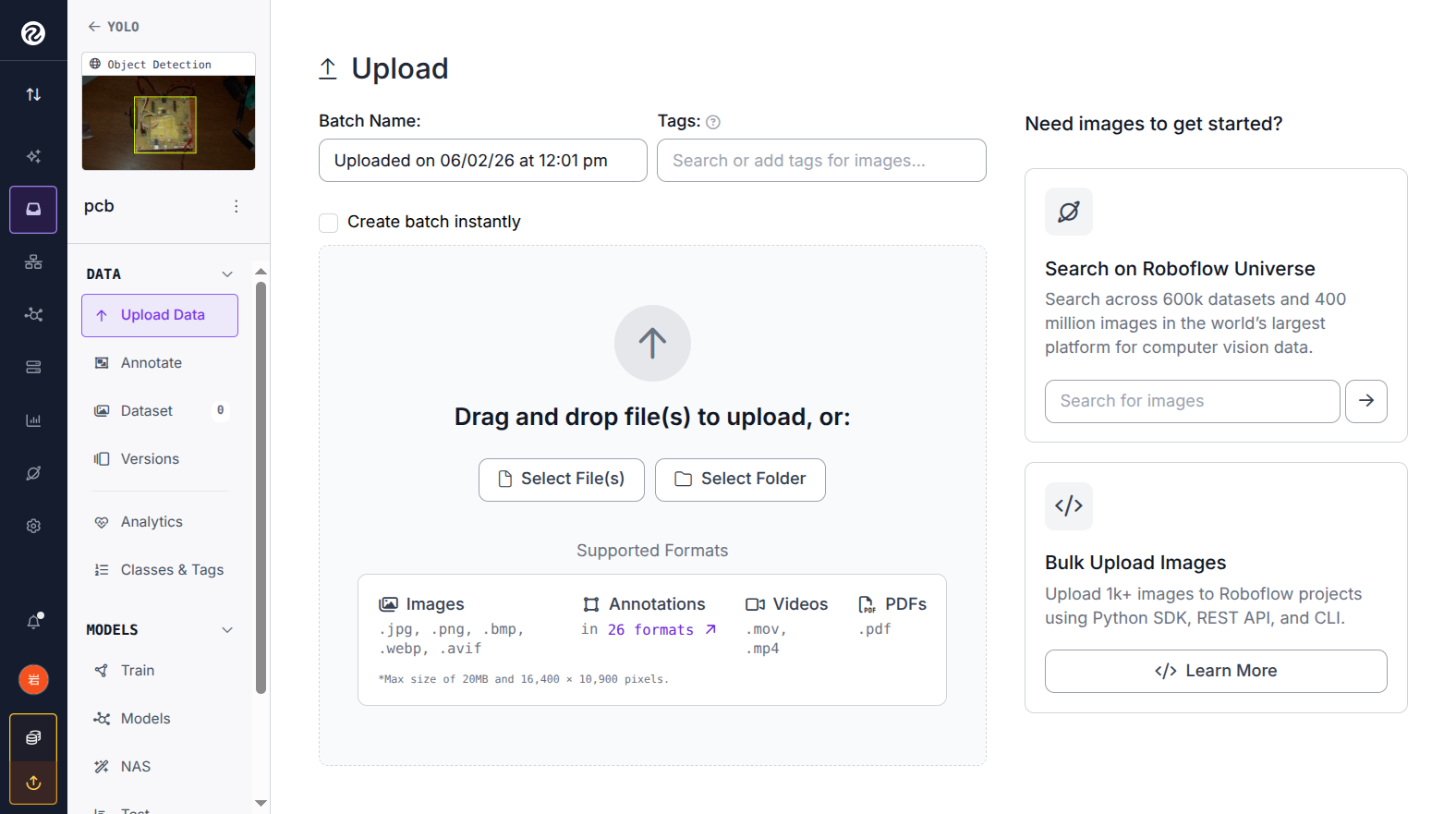Click the sparkles AI icon in left rail
Viewport: 1456px width, 814px height.
point(33,156)
